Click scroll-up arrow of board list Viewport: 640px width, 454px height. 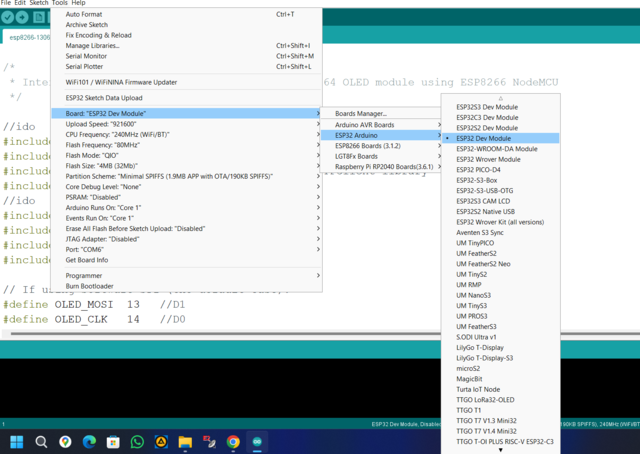coord(500,98)
